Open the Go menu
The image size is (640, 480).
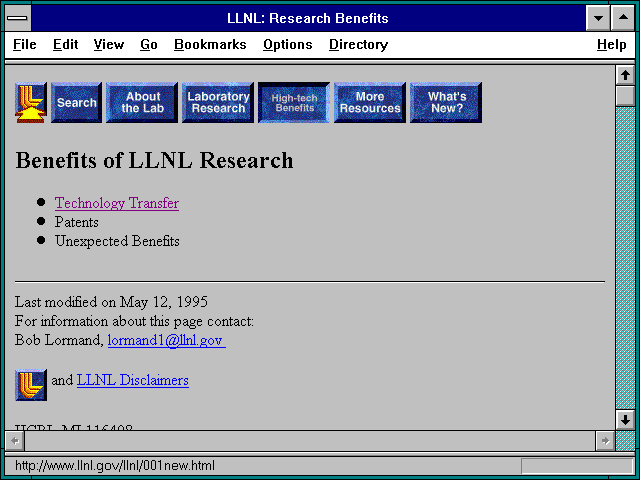(149, 44)
